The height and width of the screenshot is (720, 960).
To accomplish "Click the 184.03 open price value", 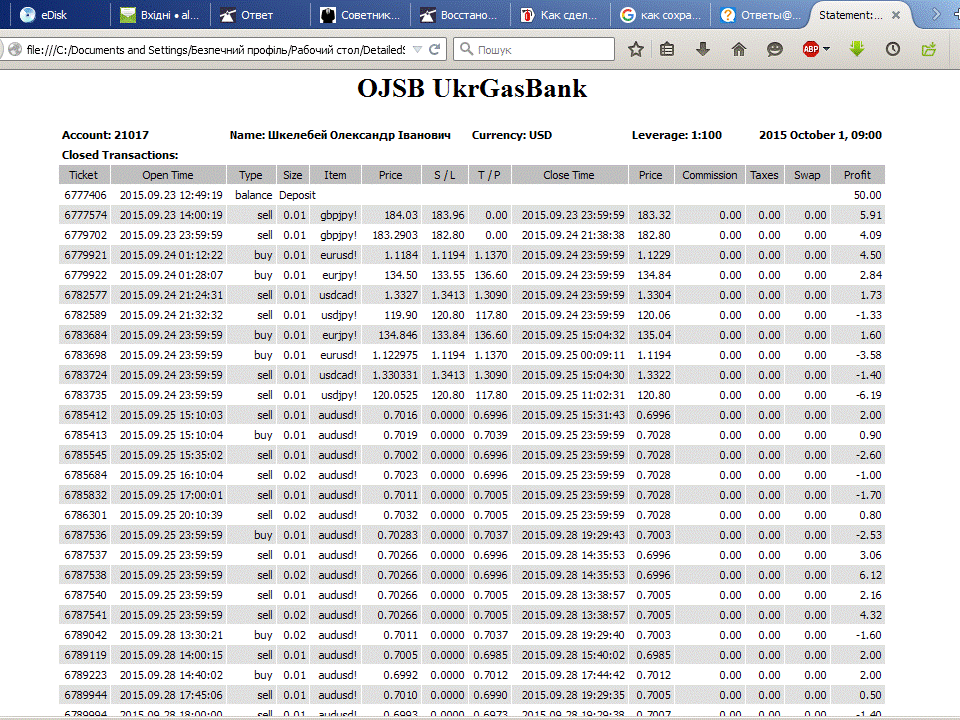I will (401, 216).
